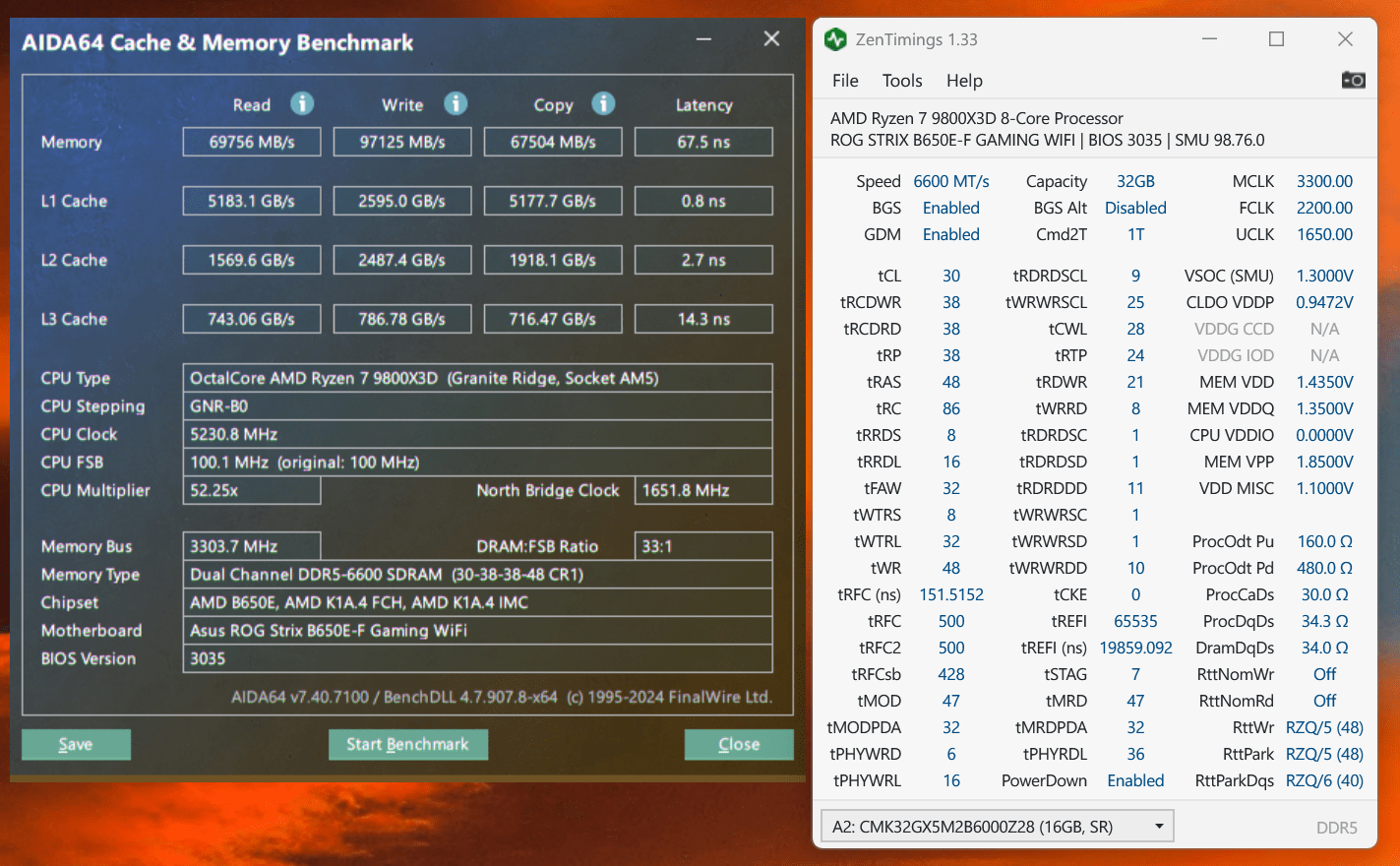Click the Close button in AIDA64
The image size is (1400, 866).
tap(739, 744)
